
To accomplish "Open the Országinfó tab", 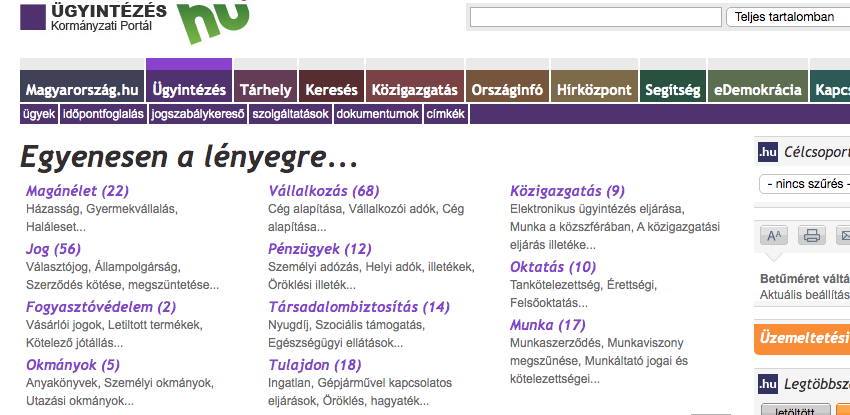I will click(x=507, y=86).
